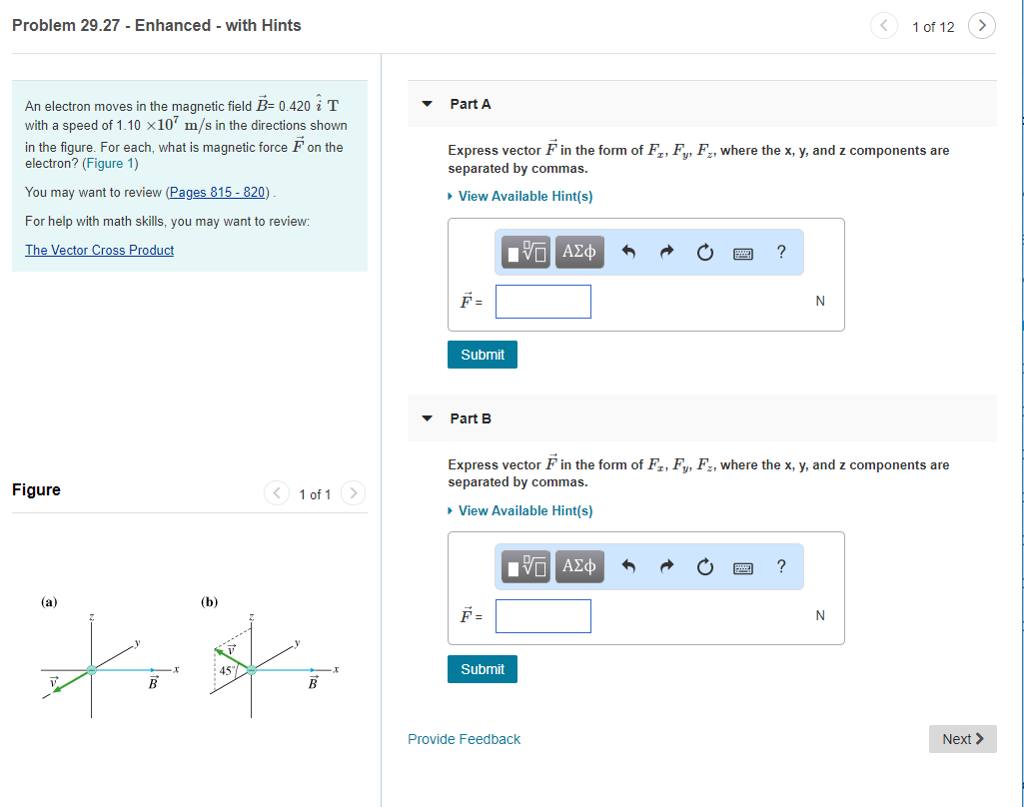Reset the Part A answer field
The width and height of the screenshot is (1024, 807).
click(x=704, y=252)
